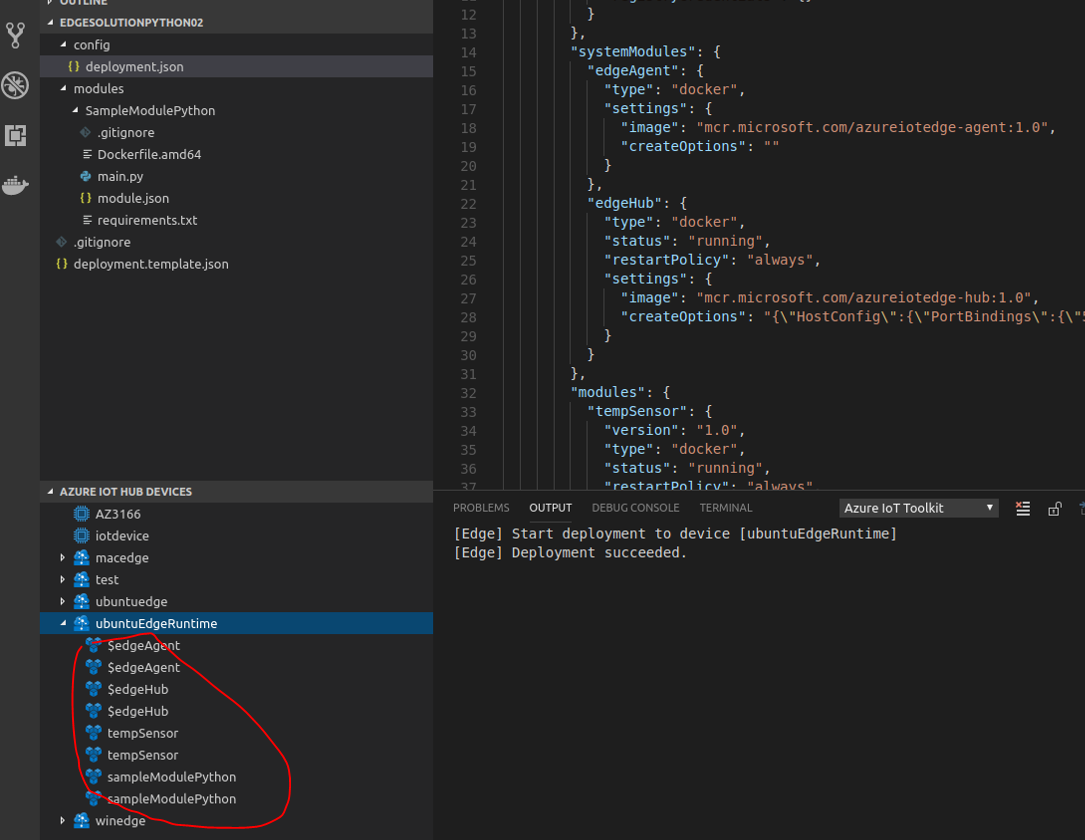Click the requirements.txt file icon

coord(87,220)
